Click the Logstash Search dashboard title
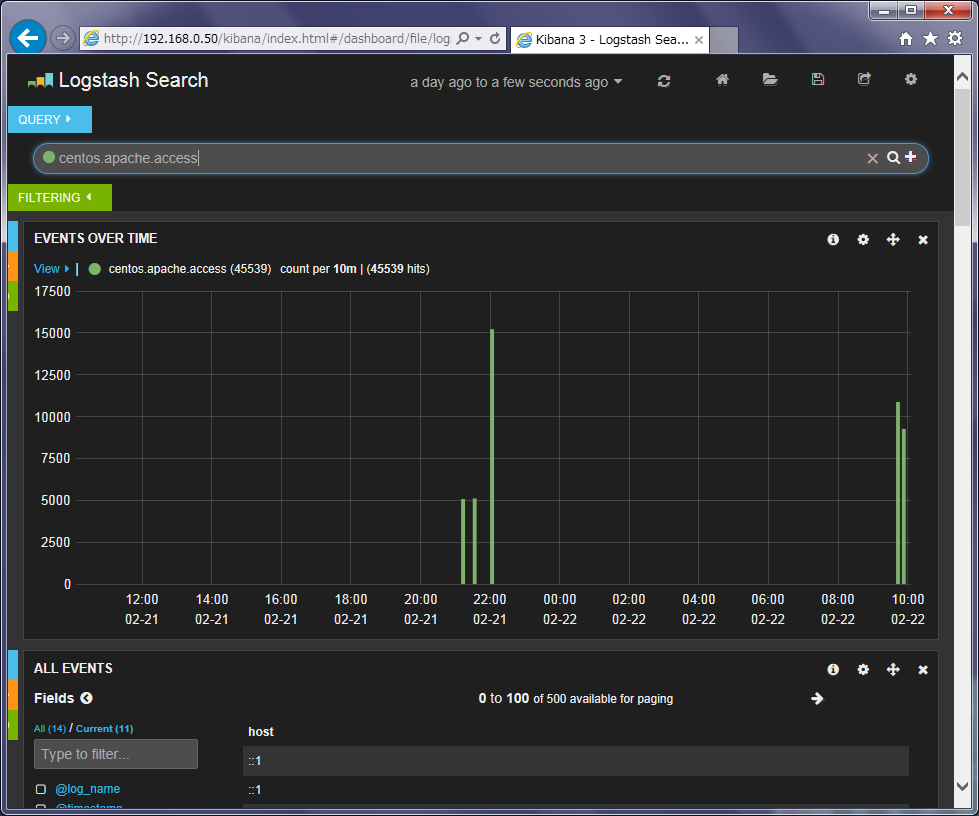Screen dimensions: 979x816 pos(133,80)
